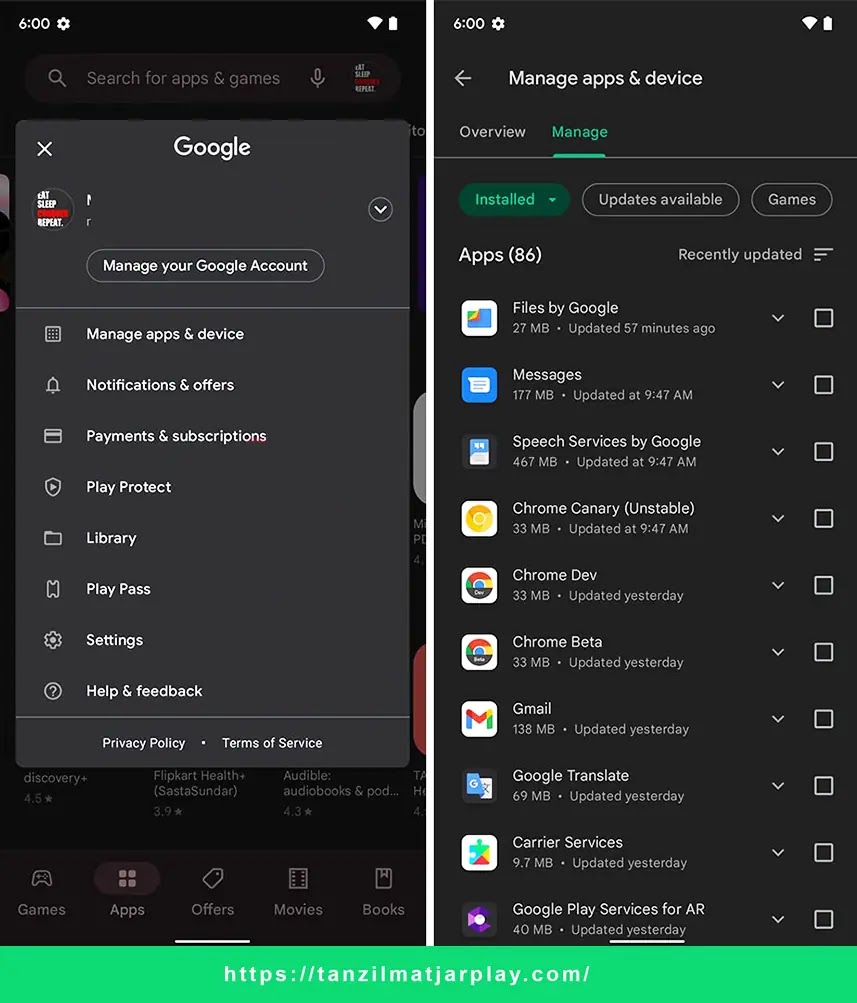The width and height of the screenshot is (857, 1003).
Task: Switch to the Overview tab
Action: (492, 131)
